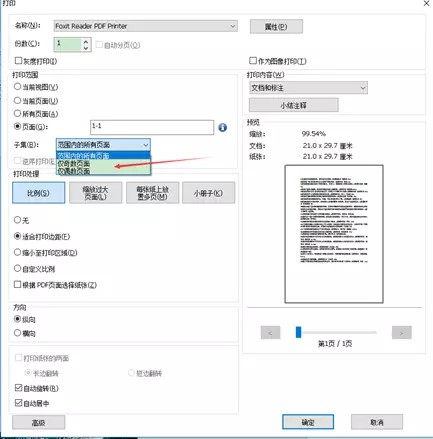Select pages (页面) range radio button
The height and width of the screenshot is (439, 433).
(17, 127)
